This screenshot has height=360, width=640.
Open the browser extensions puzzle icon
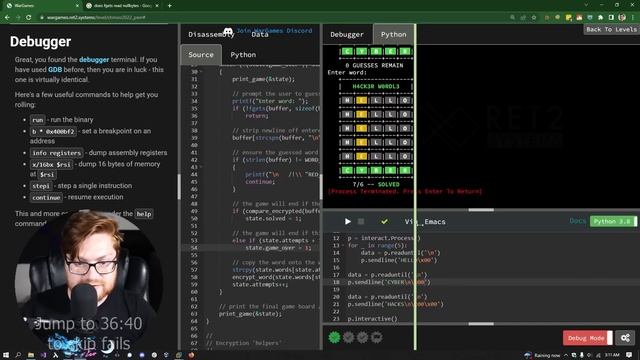point(600,18)
